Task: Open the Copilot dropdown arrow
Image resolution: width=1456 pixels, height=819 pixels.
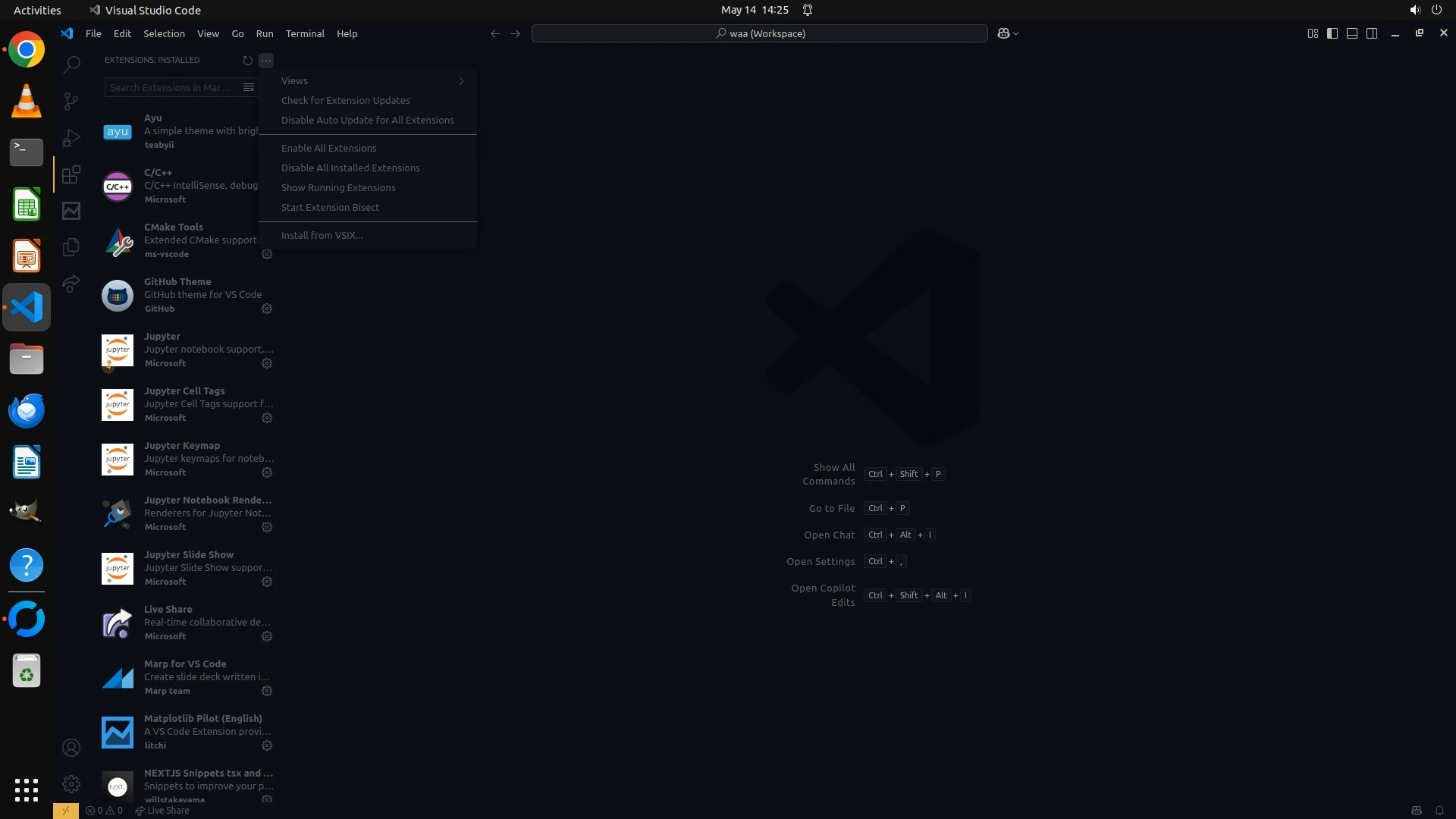Action: (x=1016, y=33)
